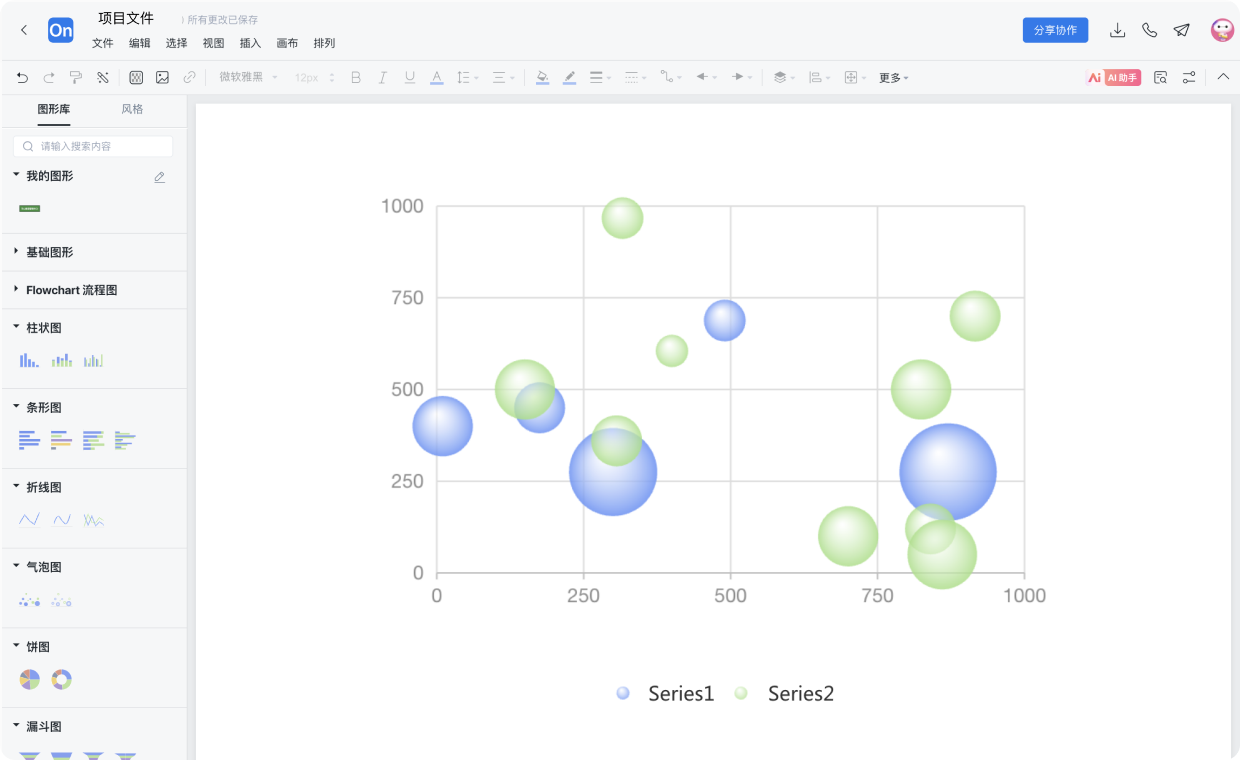This screenshot has height=760, width=1240.
Task: Click the undo arrow icon
Action: [x=22, y=77]
